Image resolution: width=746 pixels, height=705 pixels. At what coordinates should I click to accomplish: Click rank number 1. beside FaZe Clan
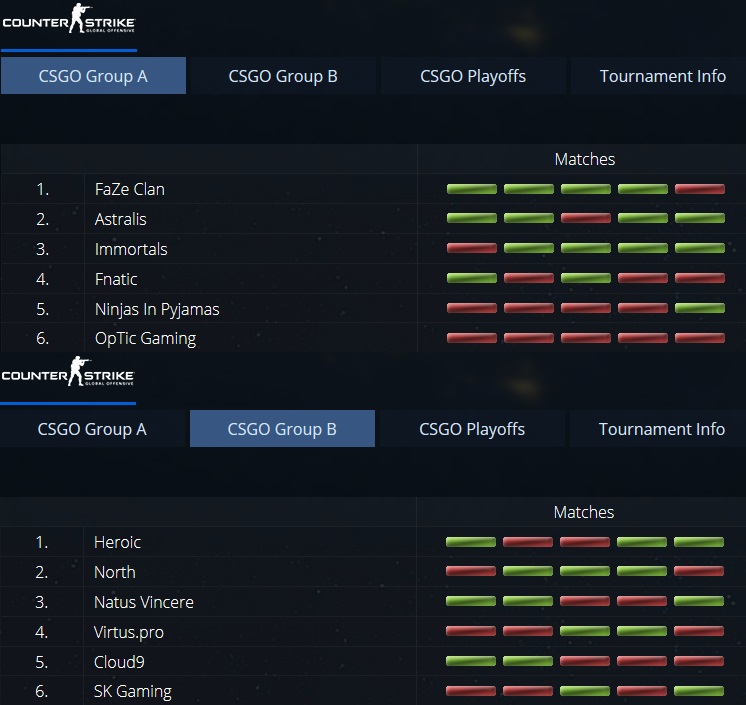(x=43, y=189)
